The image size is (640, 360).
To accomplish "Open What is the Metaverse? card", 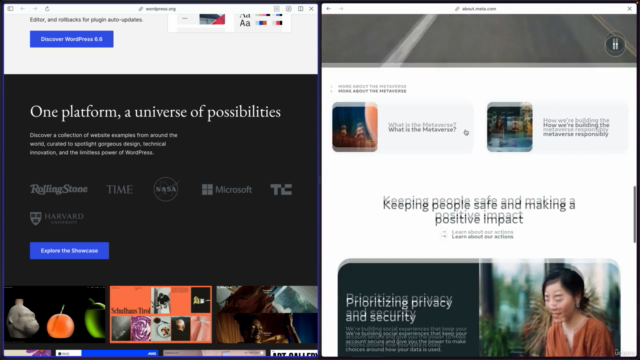I will pyautogui.click(x=403, y=127).
